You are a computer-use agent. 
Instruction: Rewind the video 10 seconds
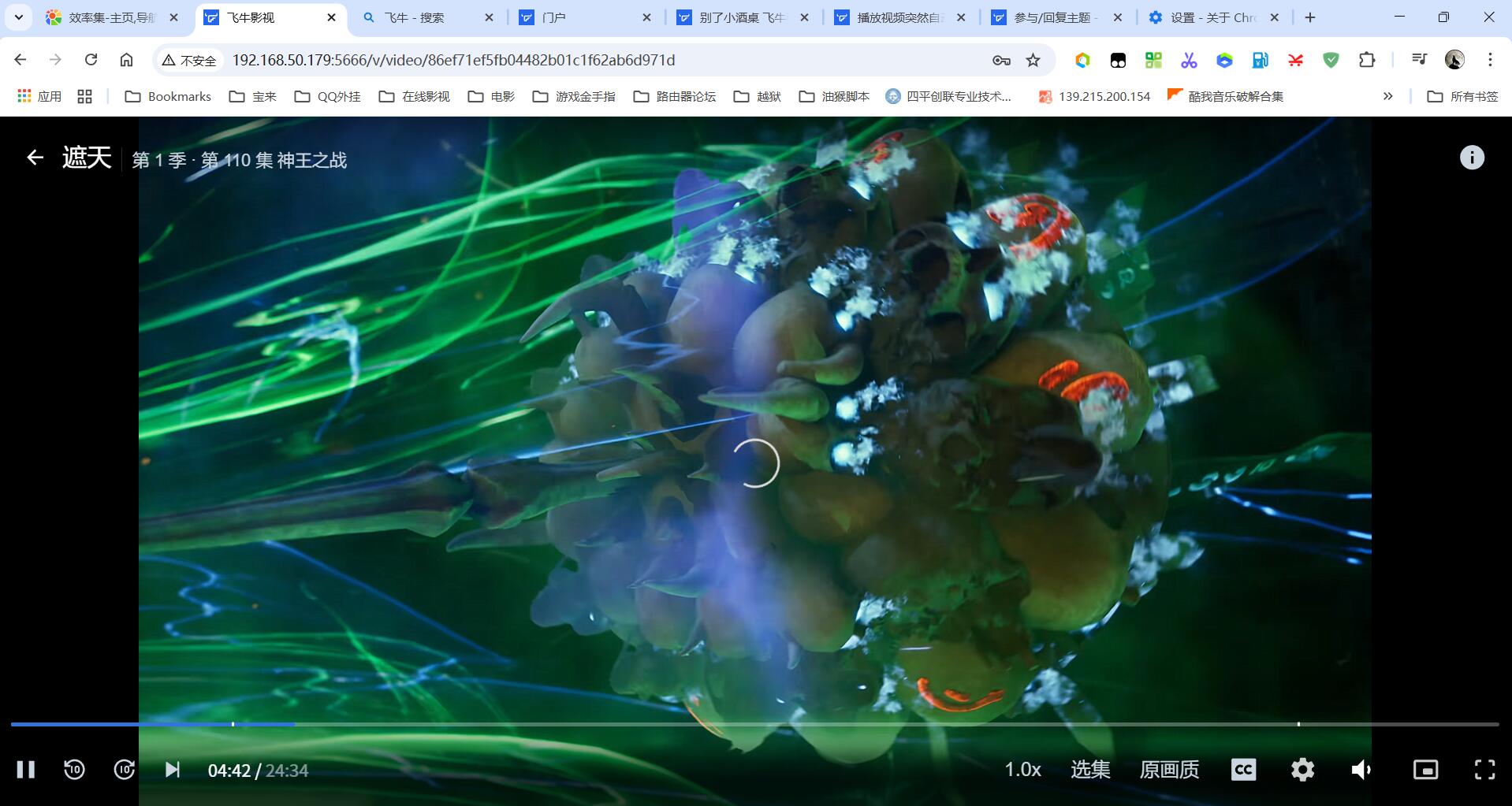[74, 770]
